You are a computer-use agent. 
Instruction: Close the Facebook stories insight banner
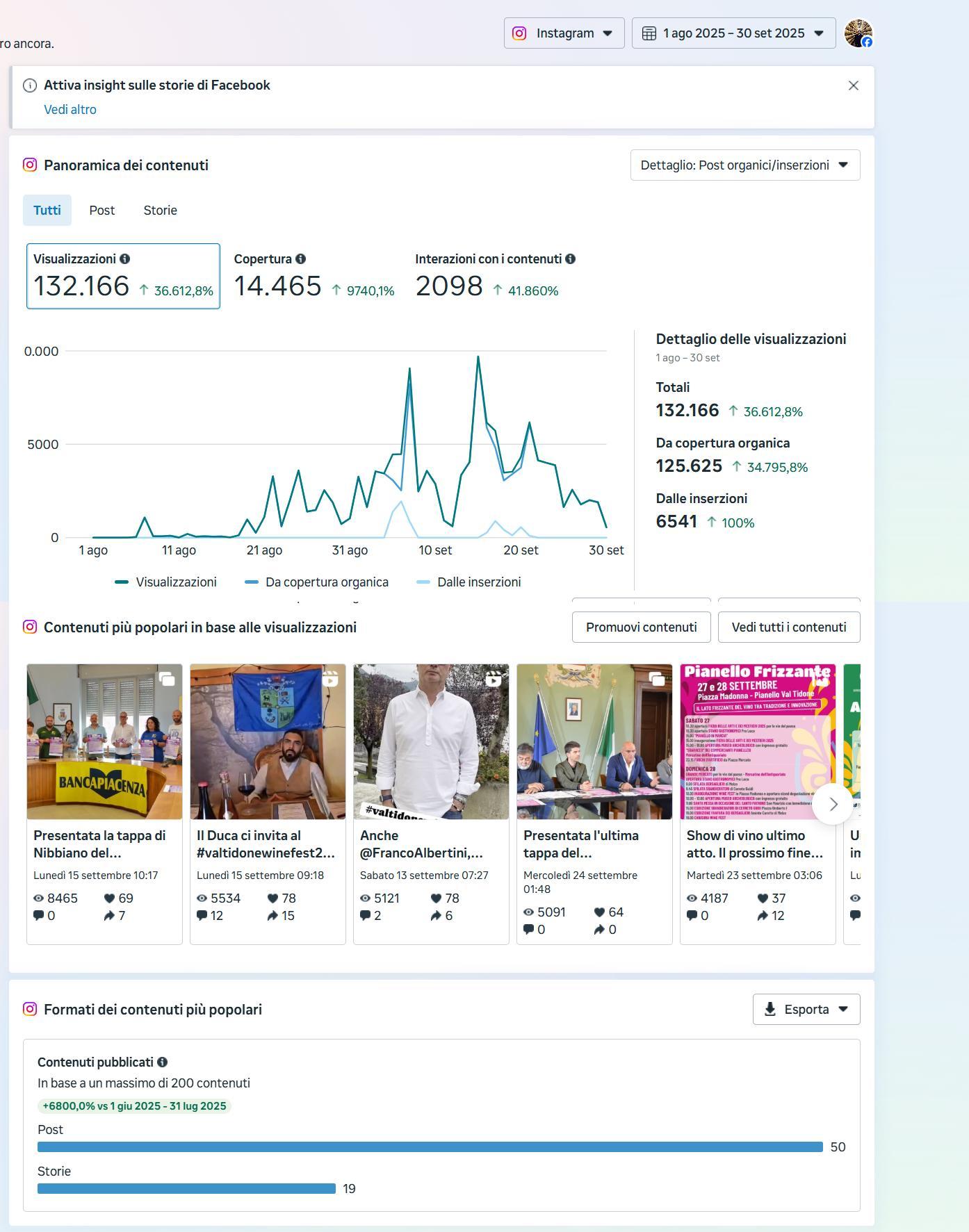[x=854, y=85]
